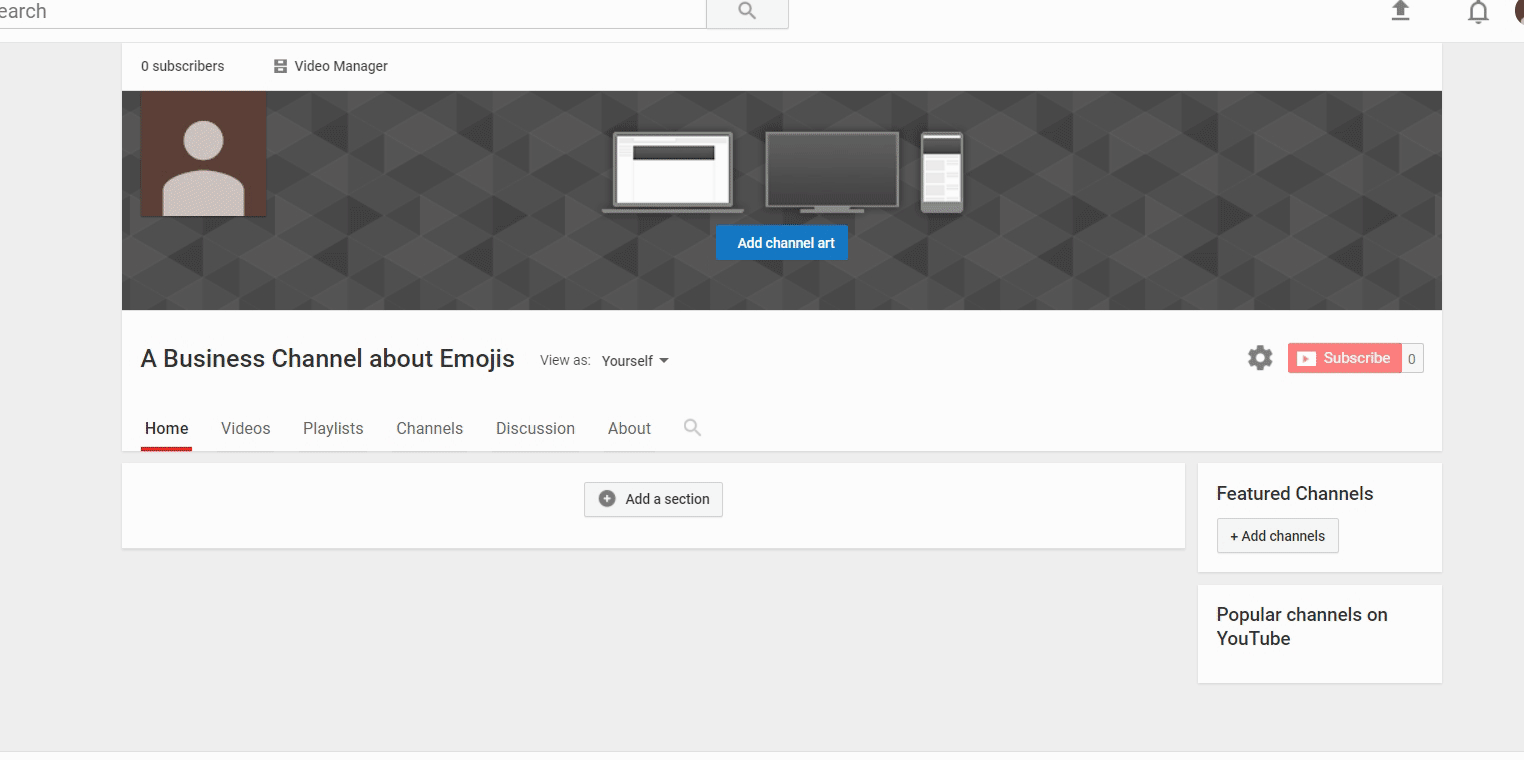Screen dimensions: 1524x760
Task: Click the Add a section button
Action: pos(653,499)
